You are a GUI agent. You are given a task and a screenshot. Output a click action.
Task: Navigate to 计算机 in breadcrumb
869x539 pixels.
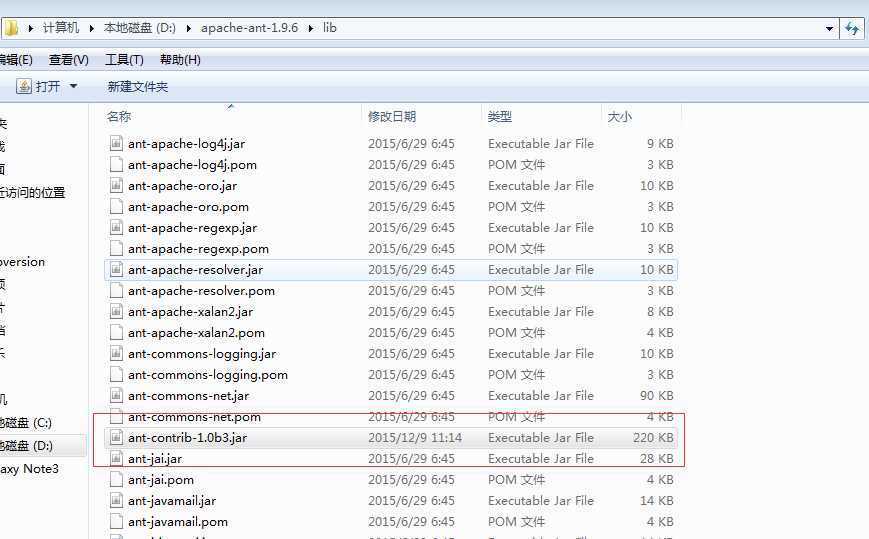coord(61,28)
